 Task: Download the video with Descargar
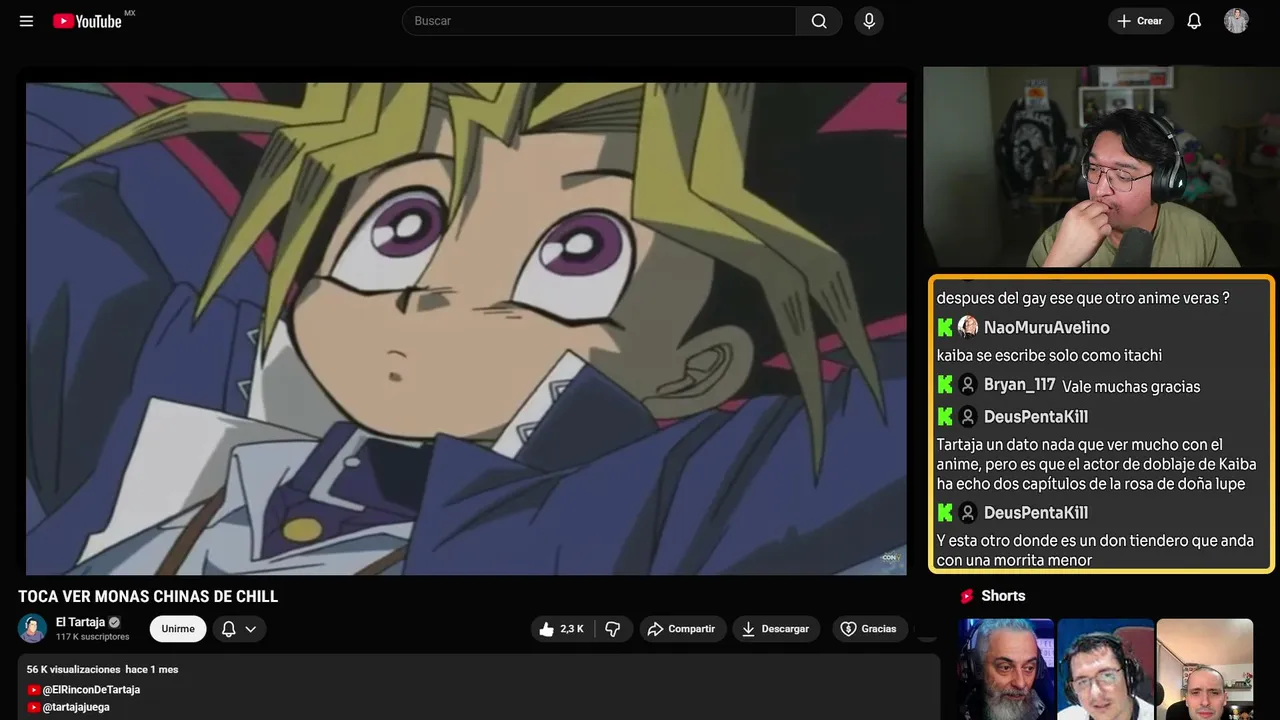[x=776, y=629]
